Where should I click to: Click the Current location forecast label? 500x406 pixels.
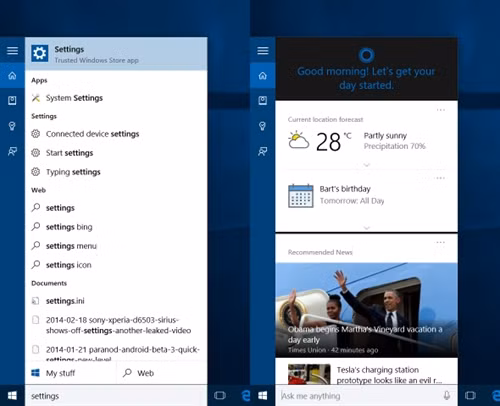click(x=325, y=119)
